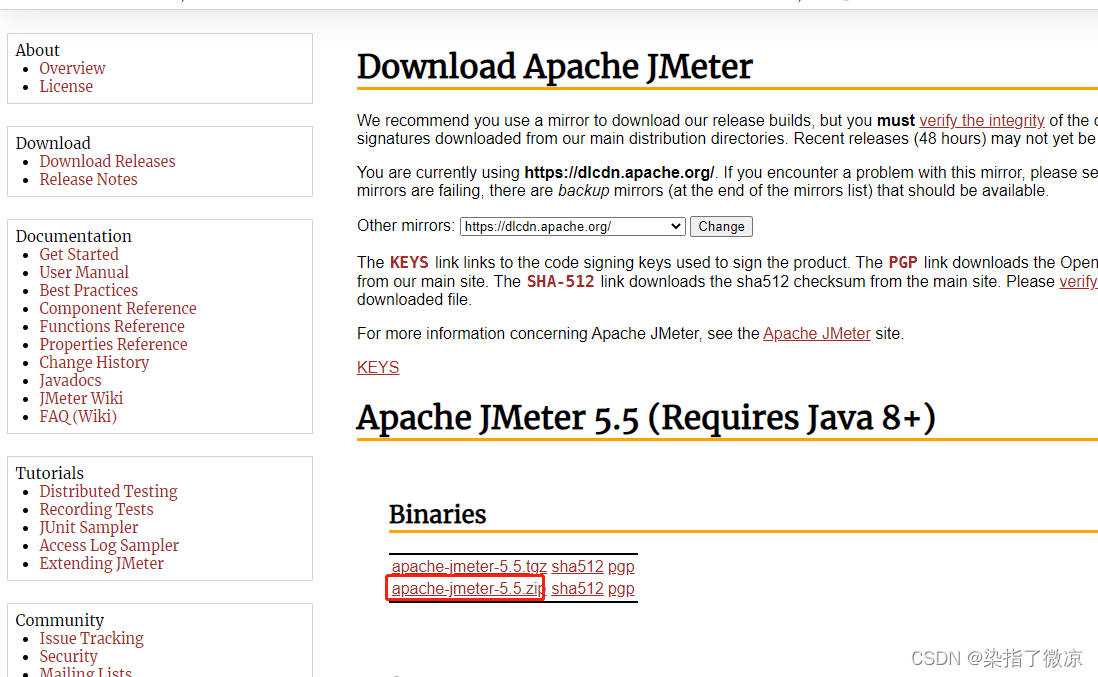Download apache-jmeter-5.5.tgz binary
The height and width of the screenshot is (677, 1098).
click(x=469, y=566)
